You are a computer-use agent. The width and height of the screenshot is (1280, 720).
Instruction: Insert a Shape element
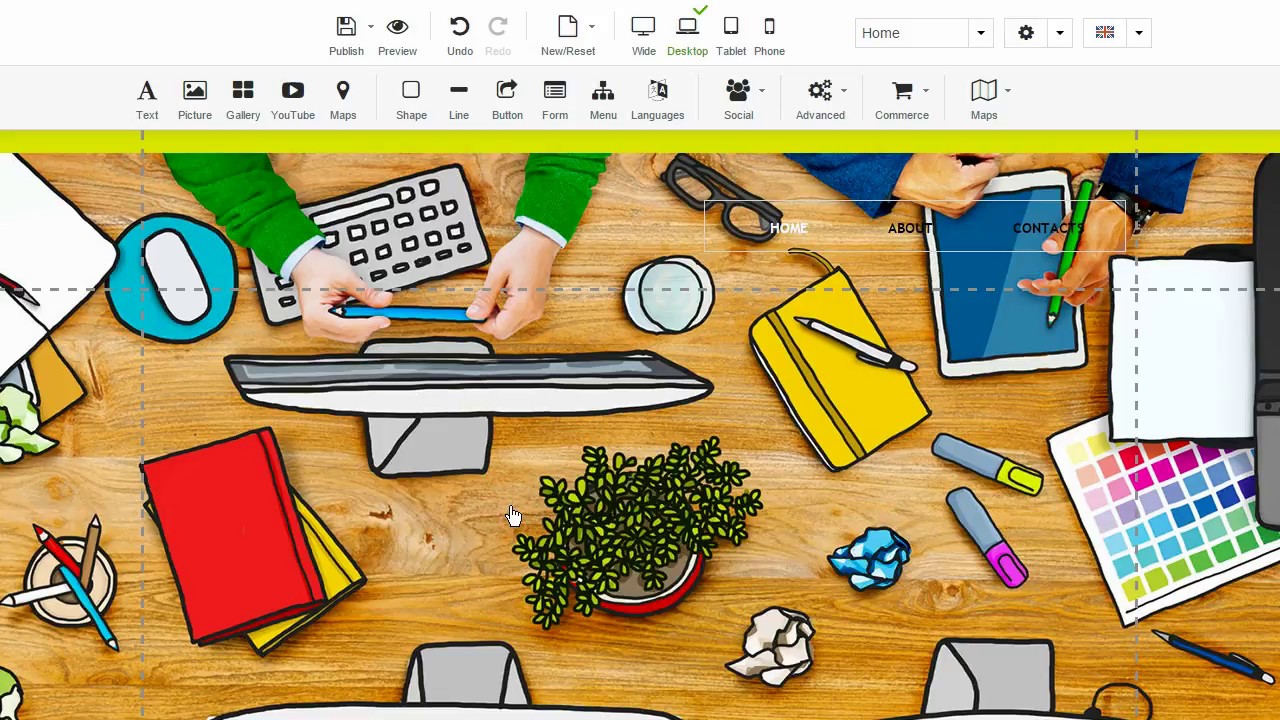point(411,100)
